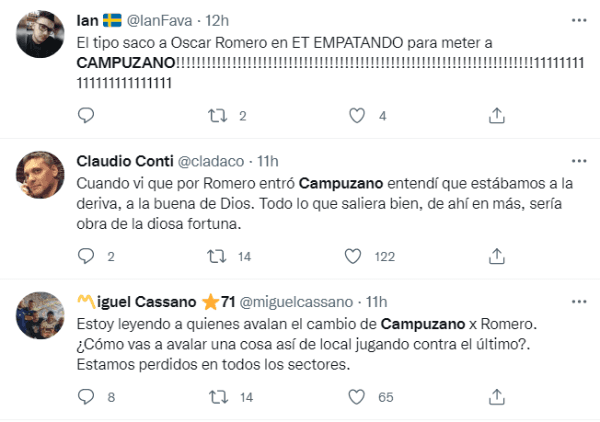Open Claudio Conti's profile name link
Viewport: 600px width, 422px height.
pyautogui.click(x=124, y=161)
